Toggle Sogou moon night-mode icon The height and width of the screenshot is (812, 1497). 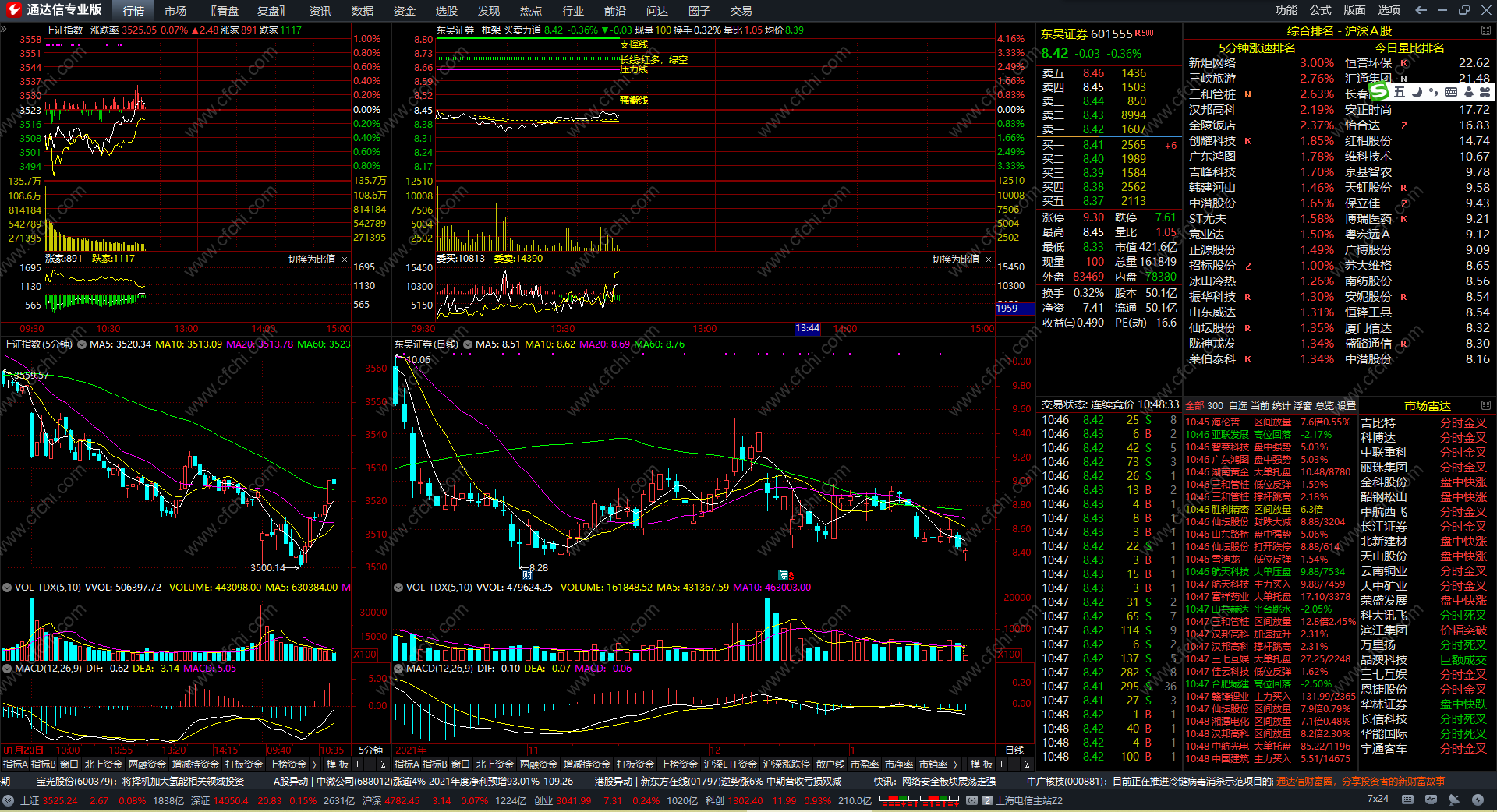point(1417,92)
